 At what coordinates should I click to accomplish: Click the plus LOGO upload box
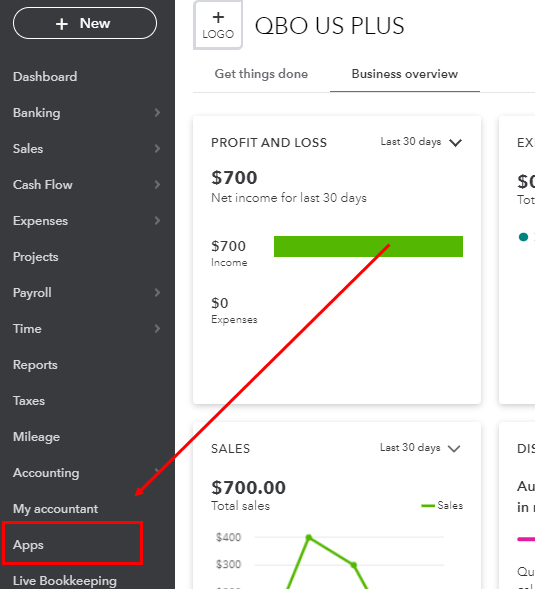click(x=218, y=25)
